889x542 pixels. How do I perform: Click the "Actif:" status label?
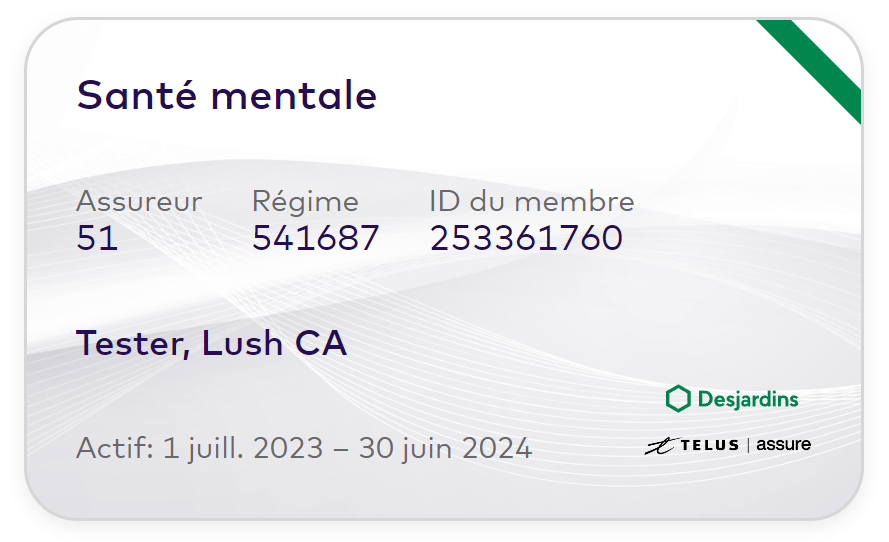point(114,448)
